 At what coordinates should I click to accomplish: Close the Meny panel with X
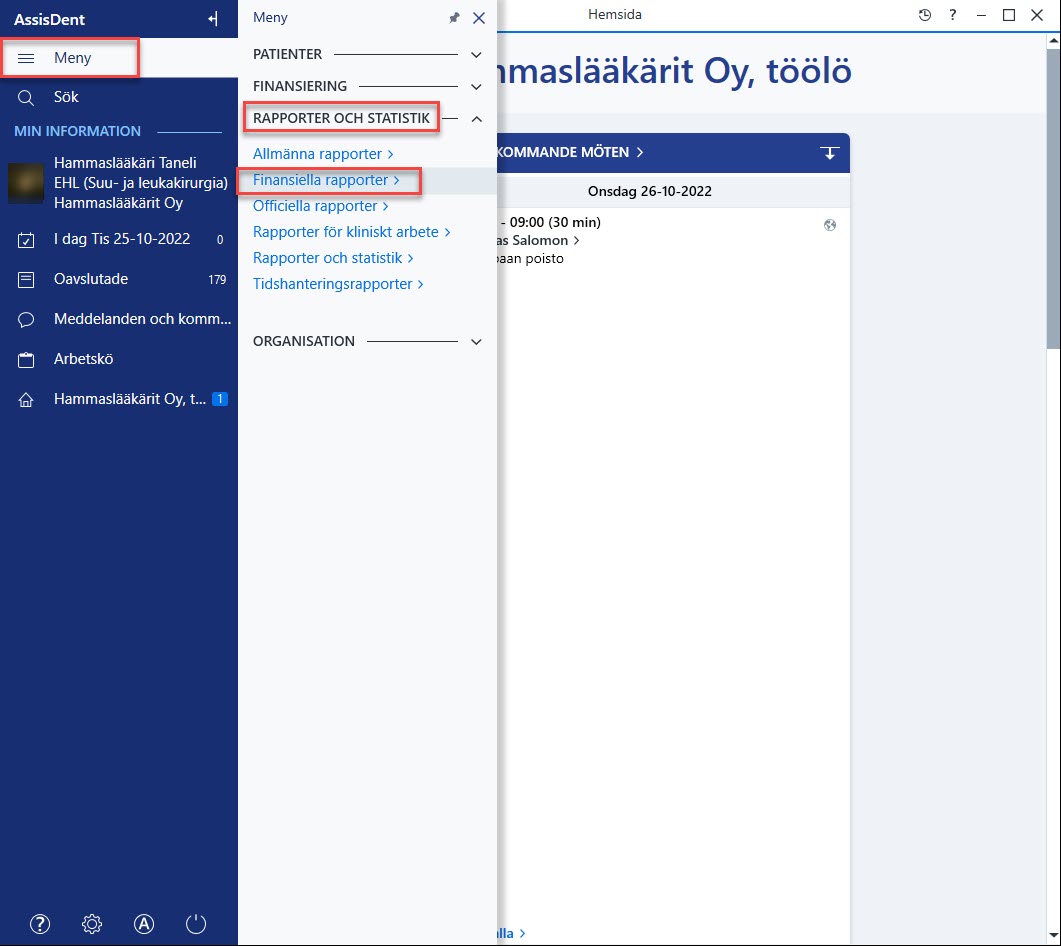pos(479,18)
